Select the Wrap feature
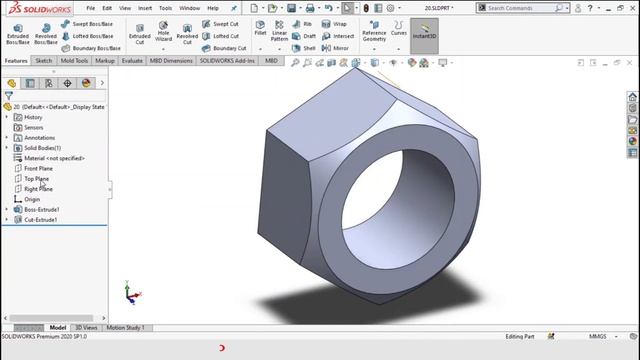This screenshot has height=360, width=640. click(x=334, y=24)
